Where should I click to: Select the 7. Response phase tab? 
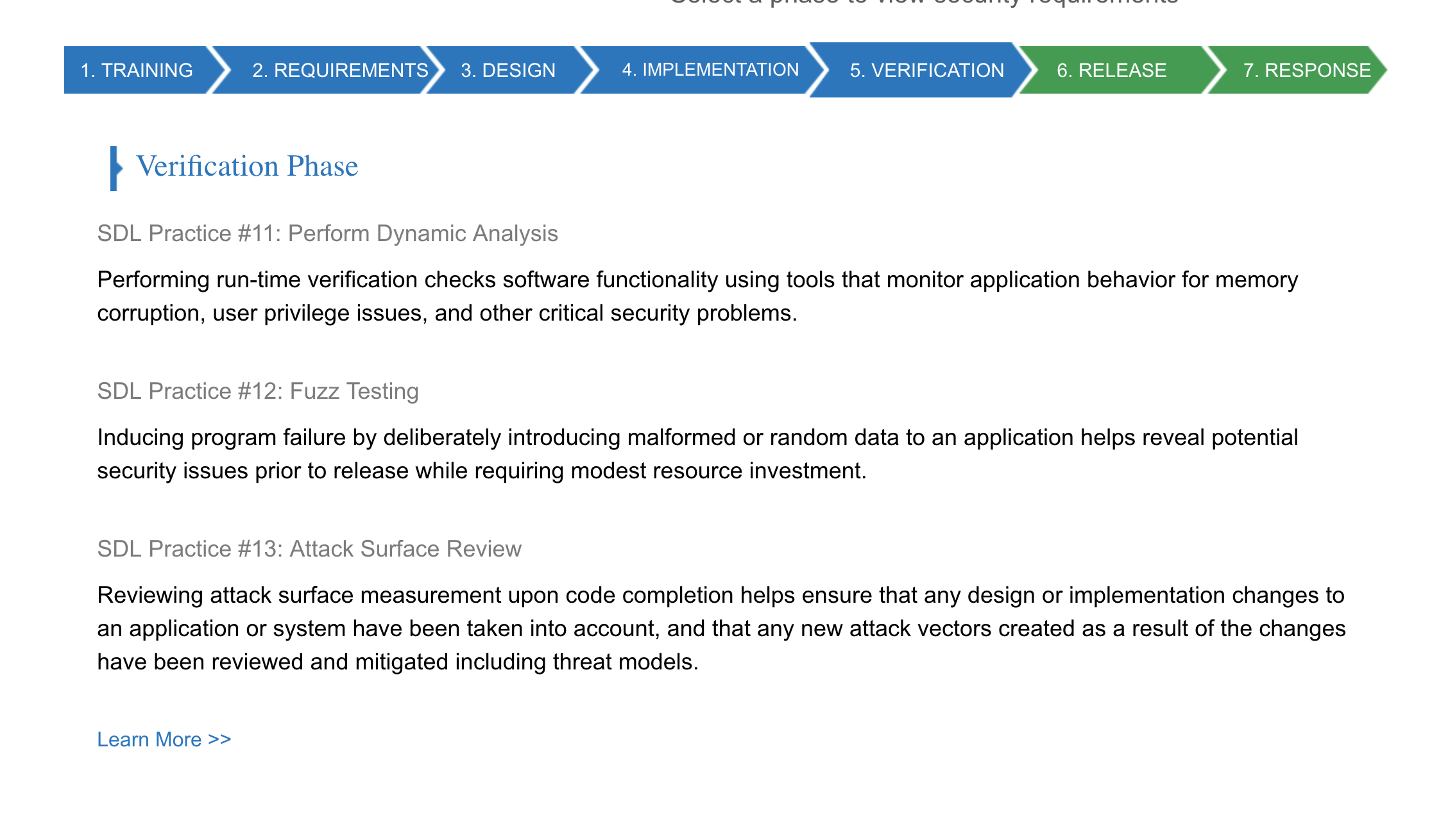(x=1306, y=70)
